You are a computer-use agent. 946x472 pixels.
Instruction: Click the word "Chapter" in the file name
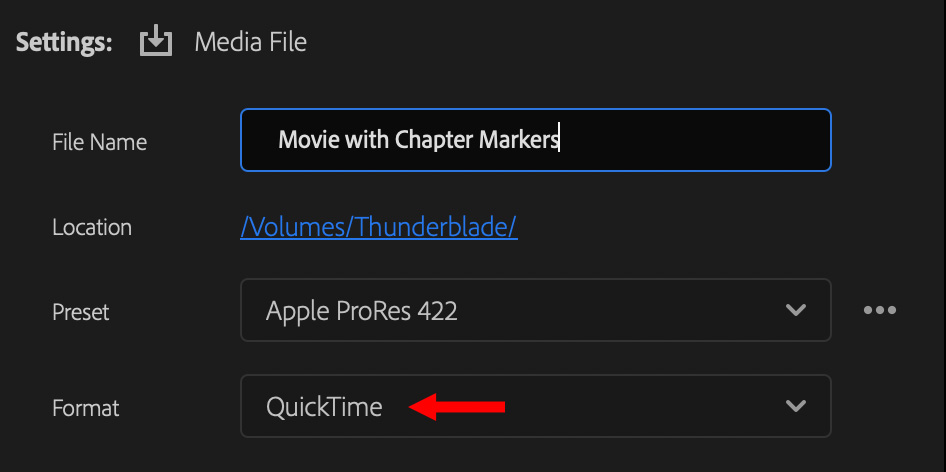pos(435,139)
